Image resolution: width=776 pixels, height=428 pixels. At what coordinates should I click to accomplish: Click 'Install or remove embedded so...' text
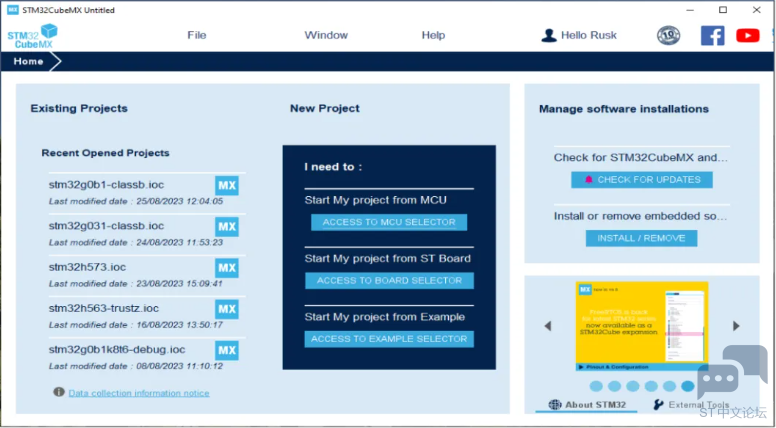[641, 216]
